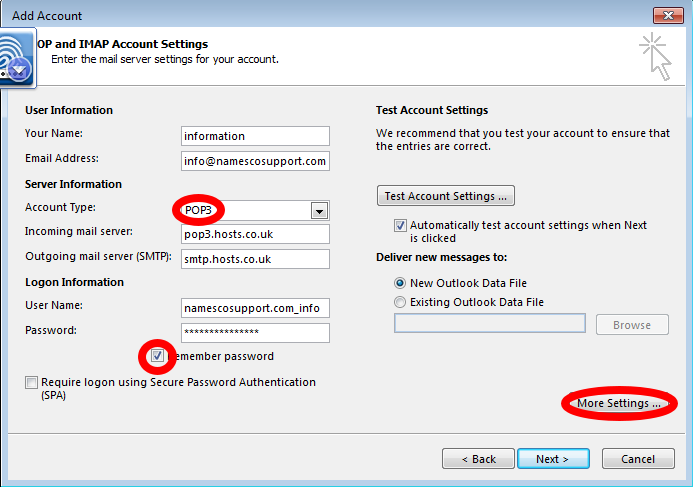Viewport: 693px width, 487px height.
Task: Click the Your Name input field
Action: pos(255,136)
